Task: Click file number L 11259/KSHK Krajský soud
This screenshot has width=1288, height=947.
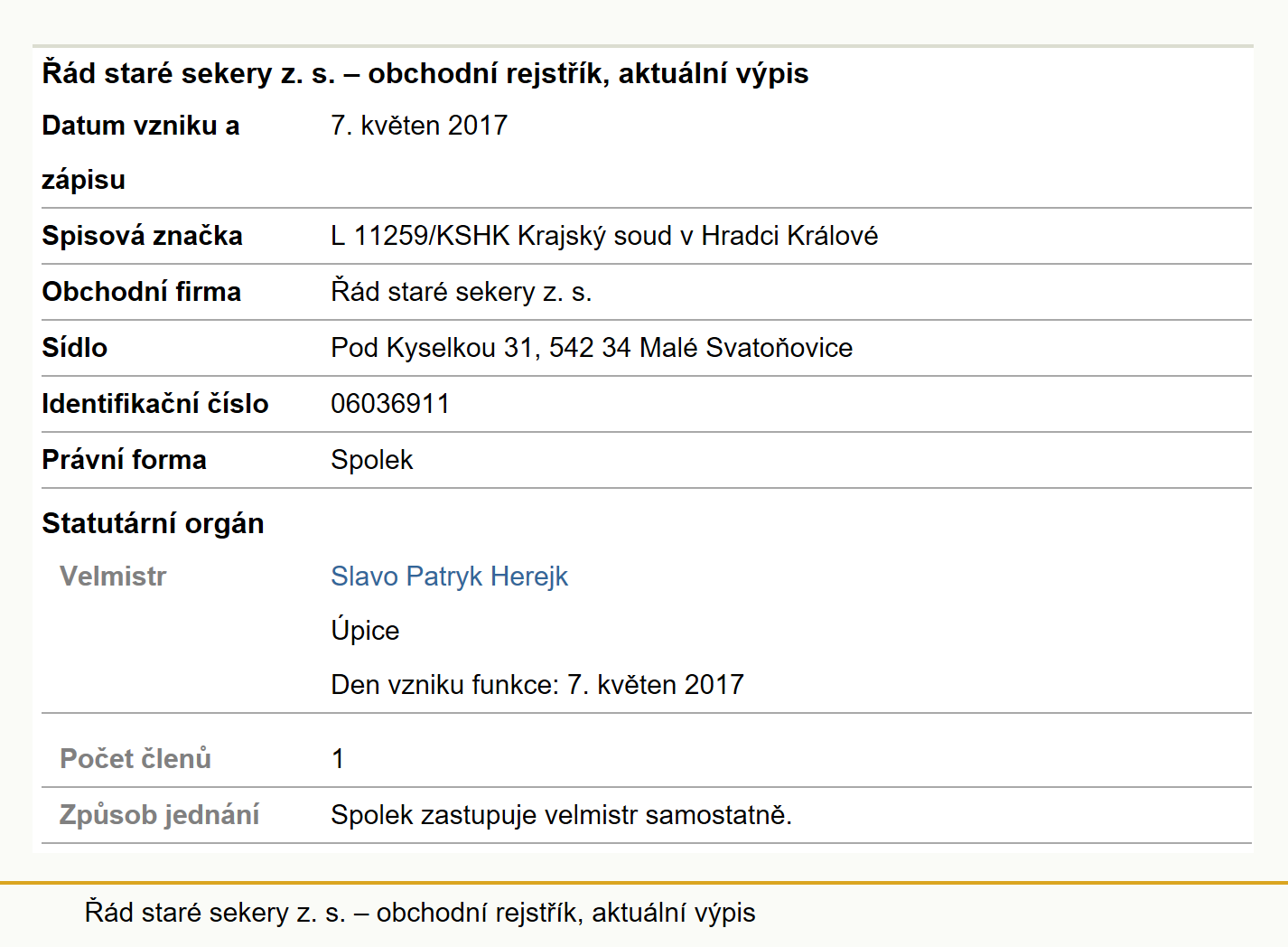Action: [604, 236]
